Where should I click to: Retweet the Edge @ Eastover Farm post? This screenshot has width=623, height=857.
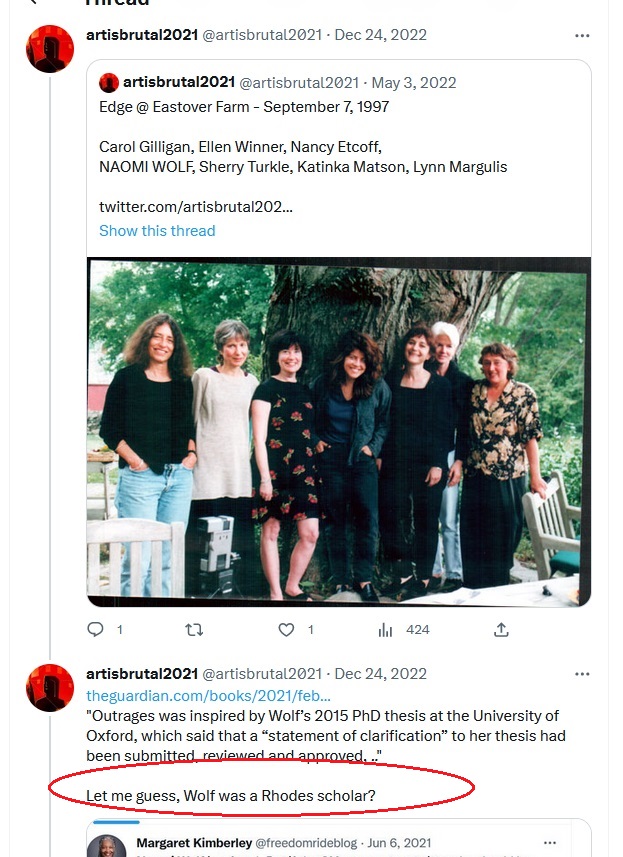[x=195, y=630]
